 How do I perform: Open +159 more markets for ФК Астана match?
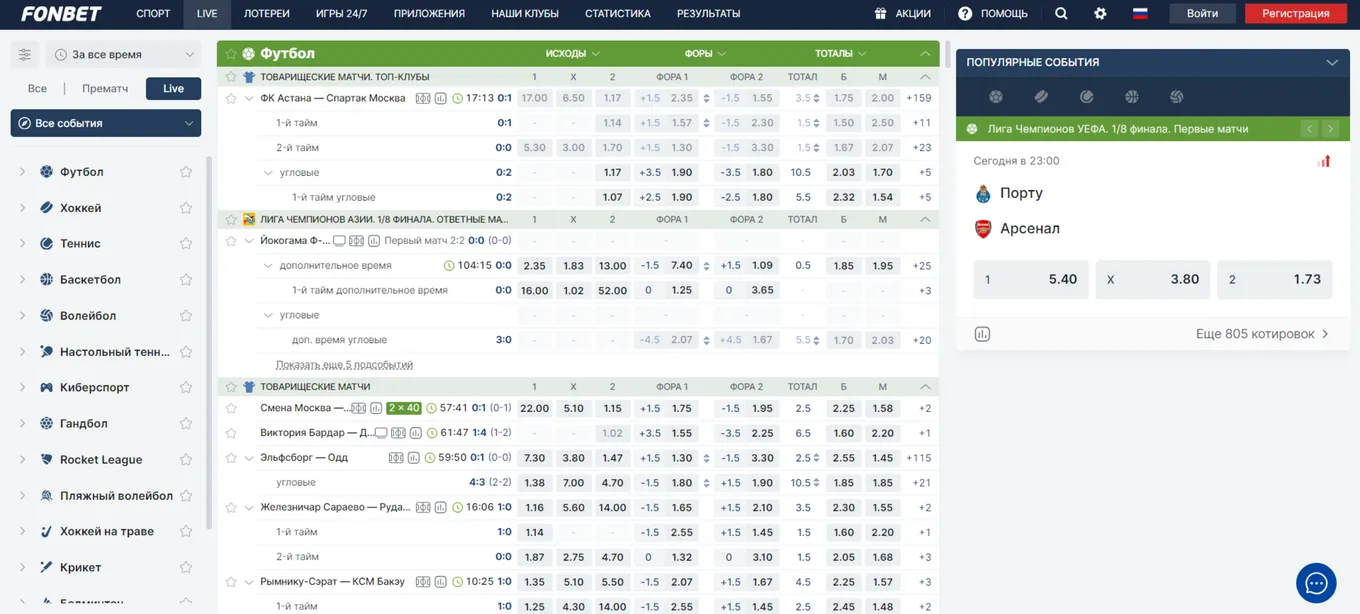point(919,98)
